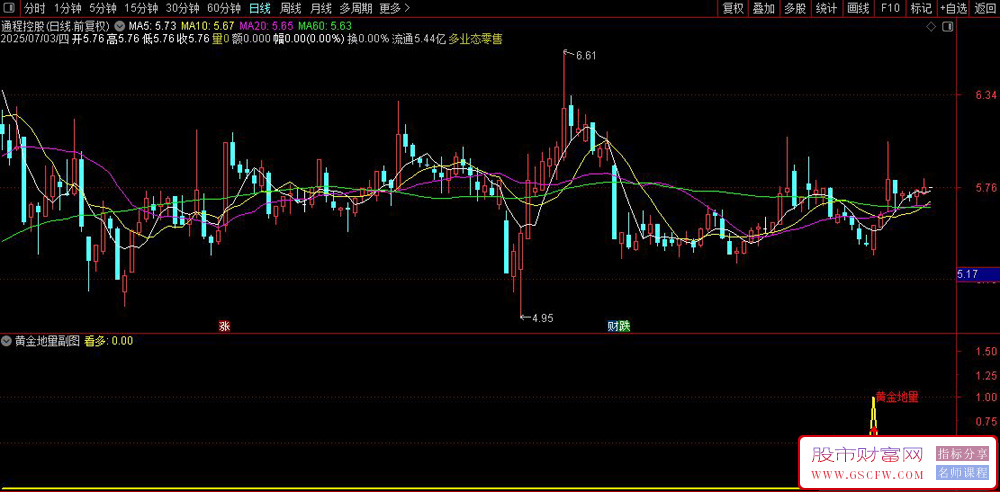Screen dimensions: 1000x492
Task: Click the red 涨 event marker
Action: pos(224,326)
